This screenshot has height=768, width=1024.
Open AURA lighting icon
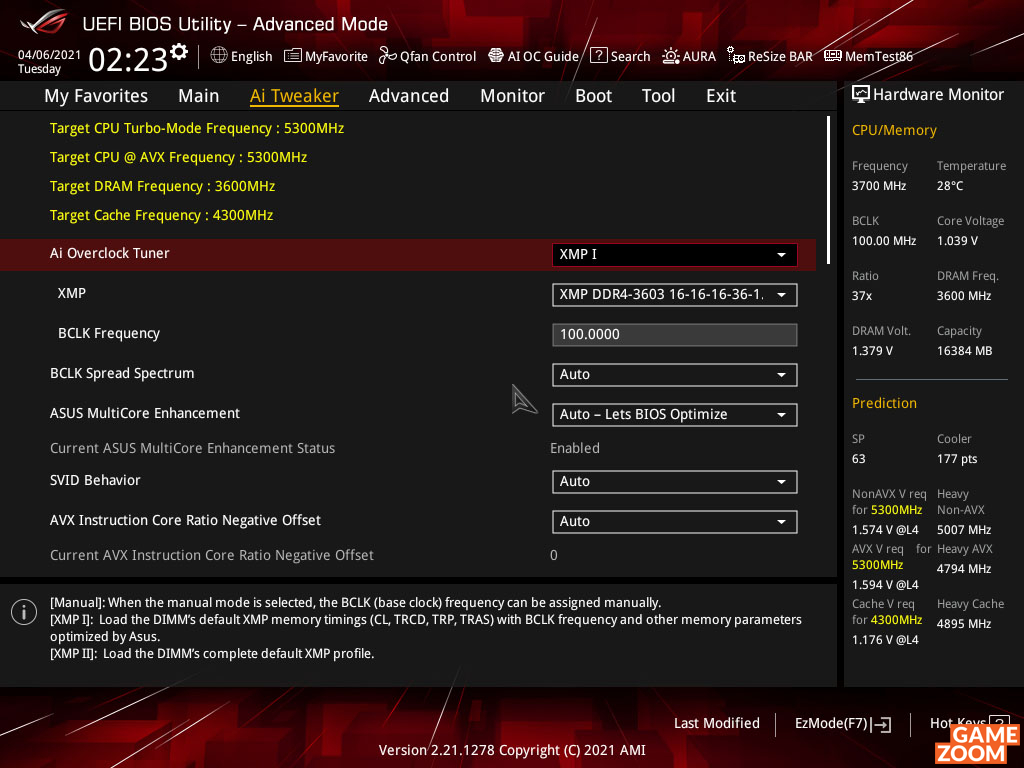click(671, 56)
